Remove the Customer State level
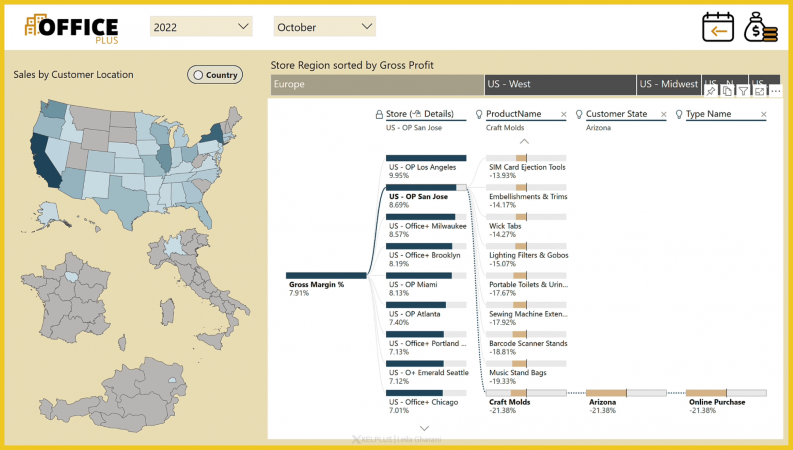This screenshot has width=793, height=450. (x=664, y=115)
